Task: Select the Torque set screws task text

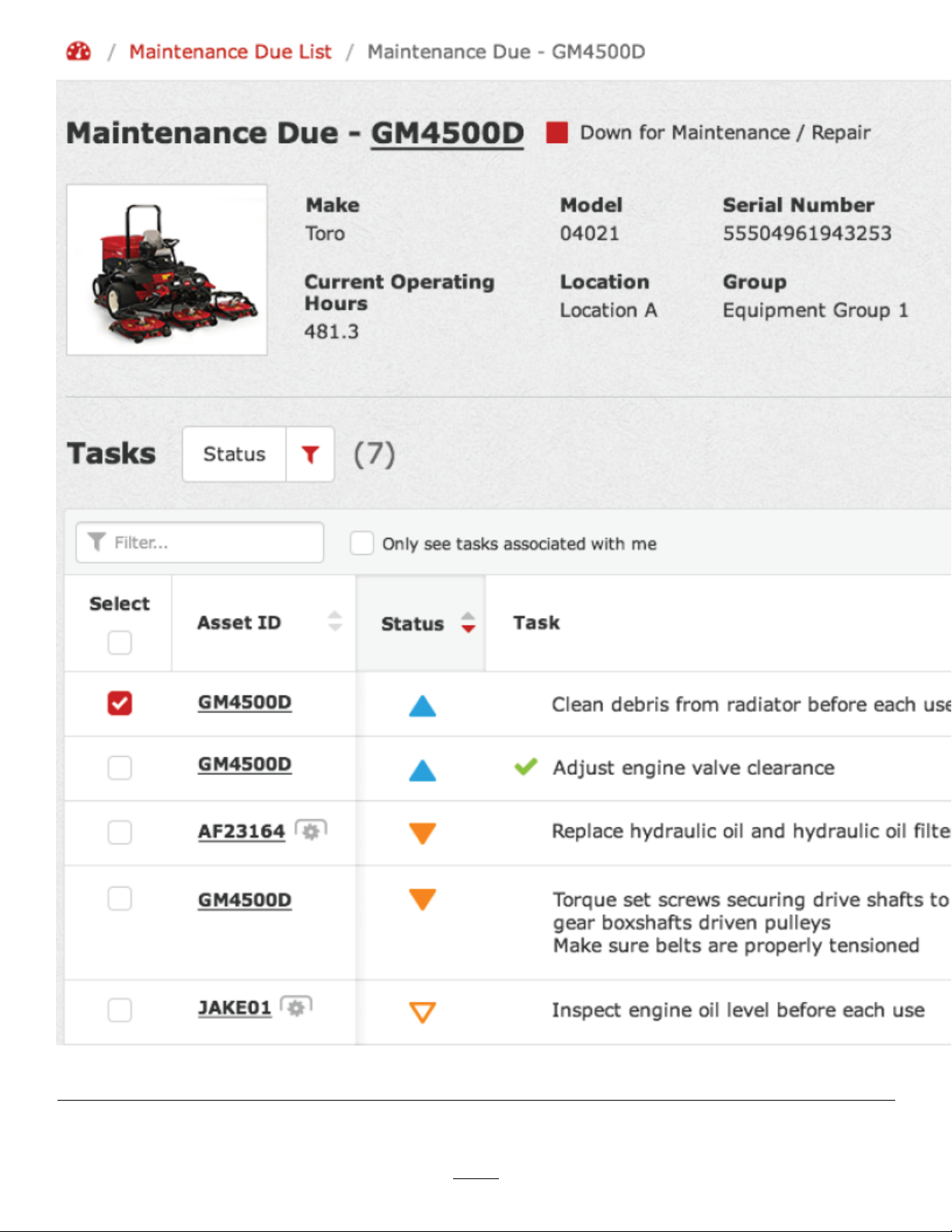Action: pyautogui.click(x=751, y=922)
